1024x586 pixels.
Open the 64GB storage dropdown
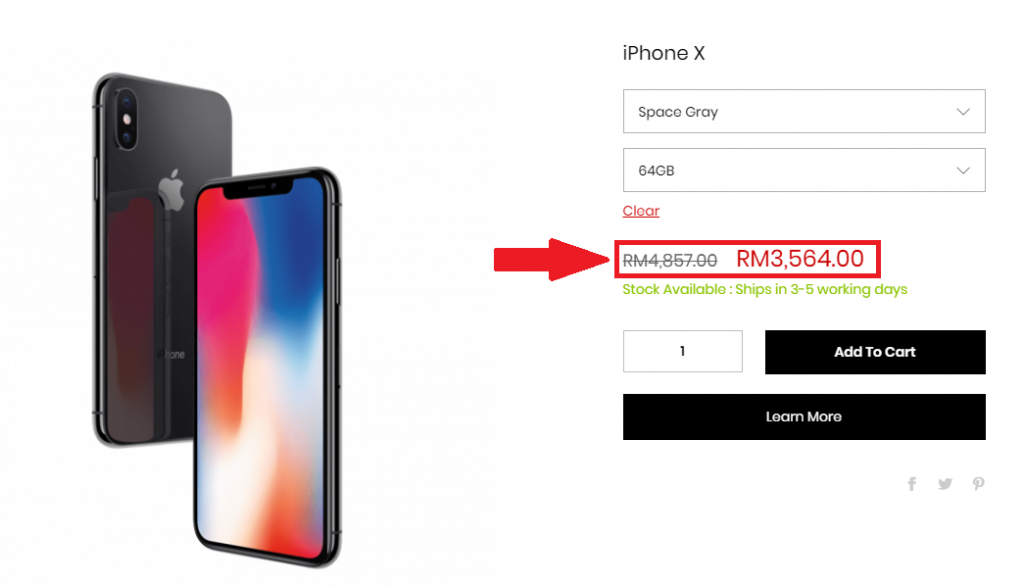click(x=804, y=170)
